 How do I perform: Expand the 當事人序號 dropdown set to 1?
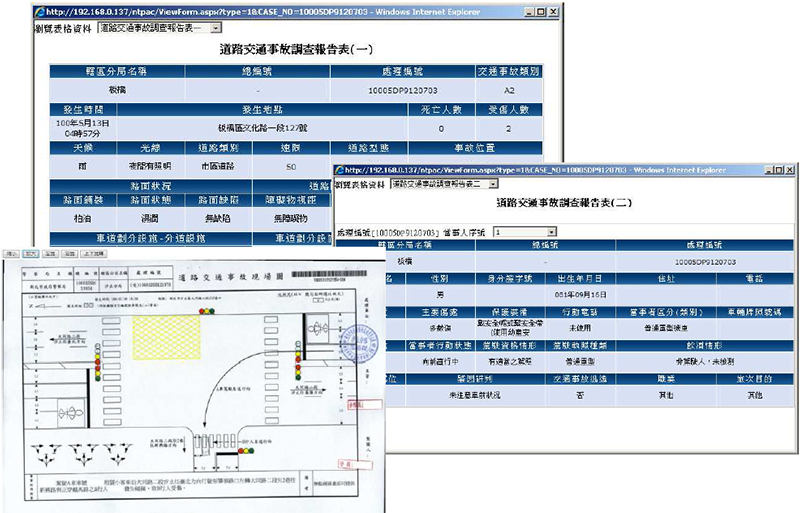coord(525,231)
